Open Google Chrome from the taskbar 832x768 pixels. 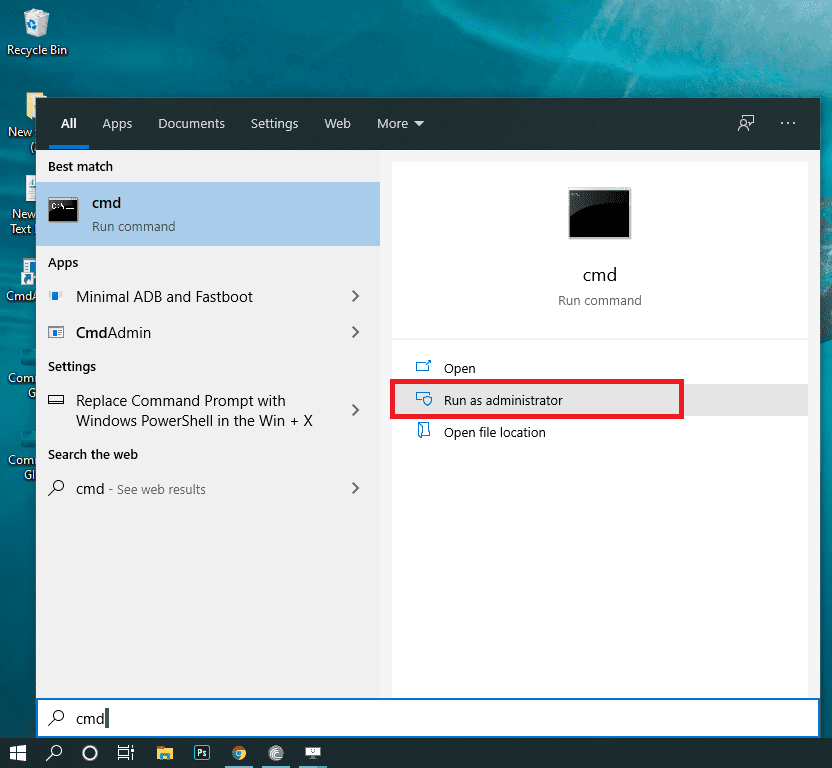[x=239, y=752]
